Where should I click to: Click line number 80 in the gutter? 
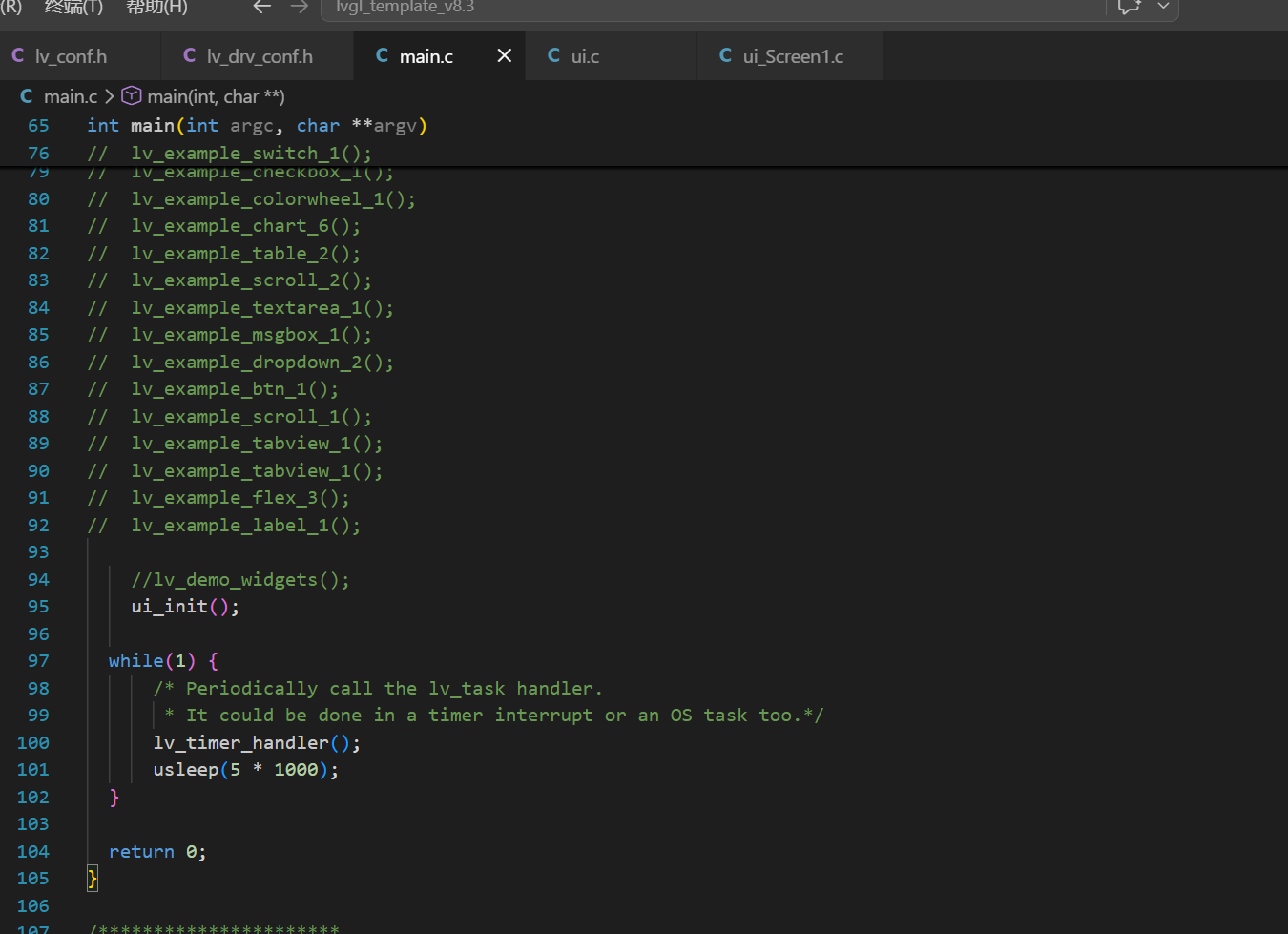[38, 199]
